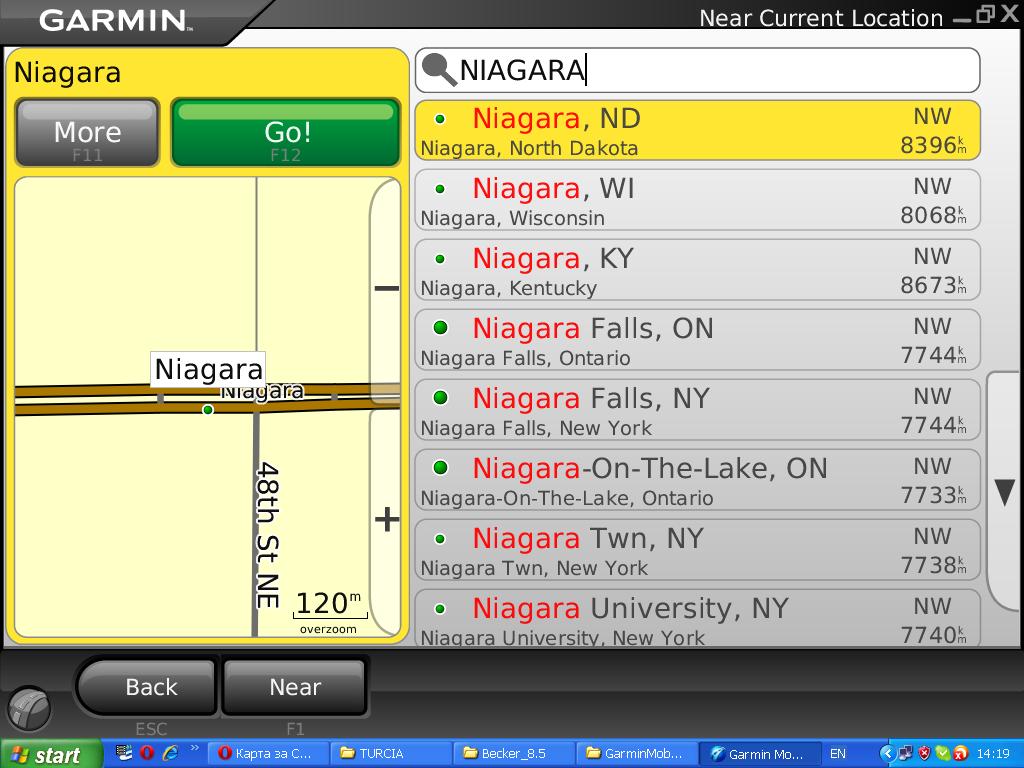Select Niagara-On-The-Lake, ON result
Viewport: 1024px width, 768px height.
coord(697,480)
